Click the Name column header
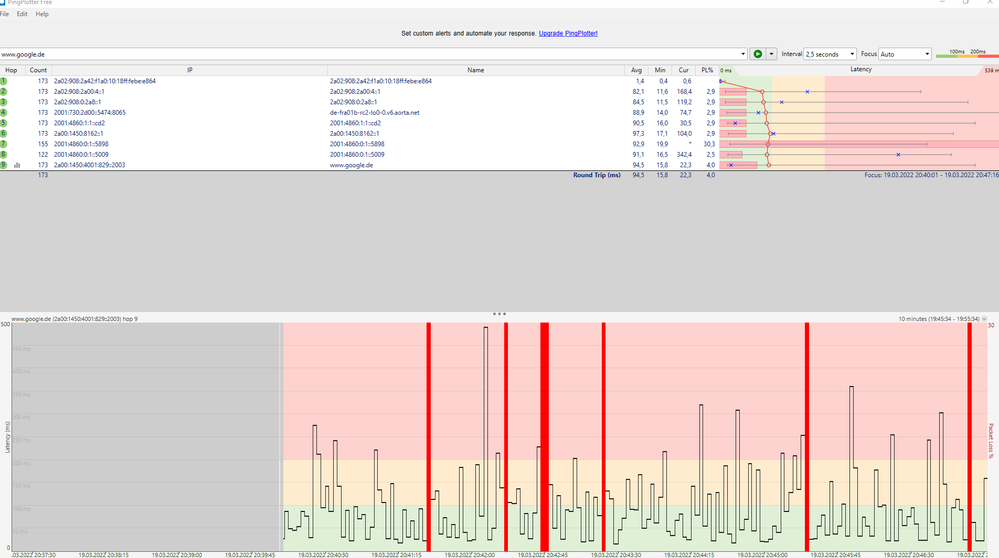The height and width of the screenshot is (558, 999). click(476, 70)
